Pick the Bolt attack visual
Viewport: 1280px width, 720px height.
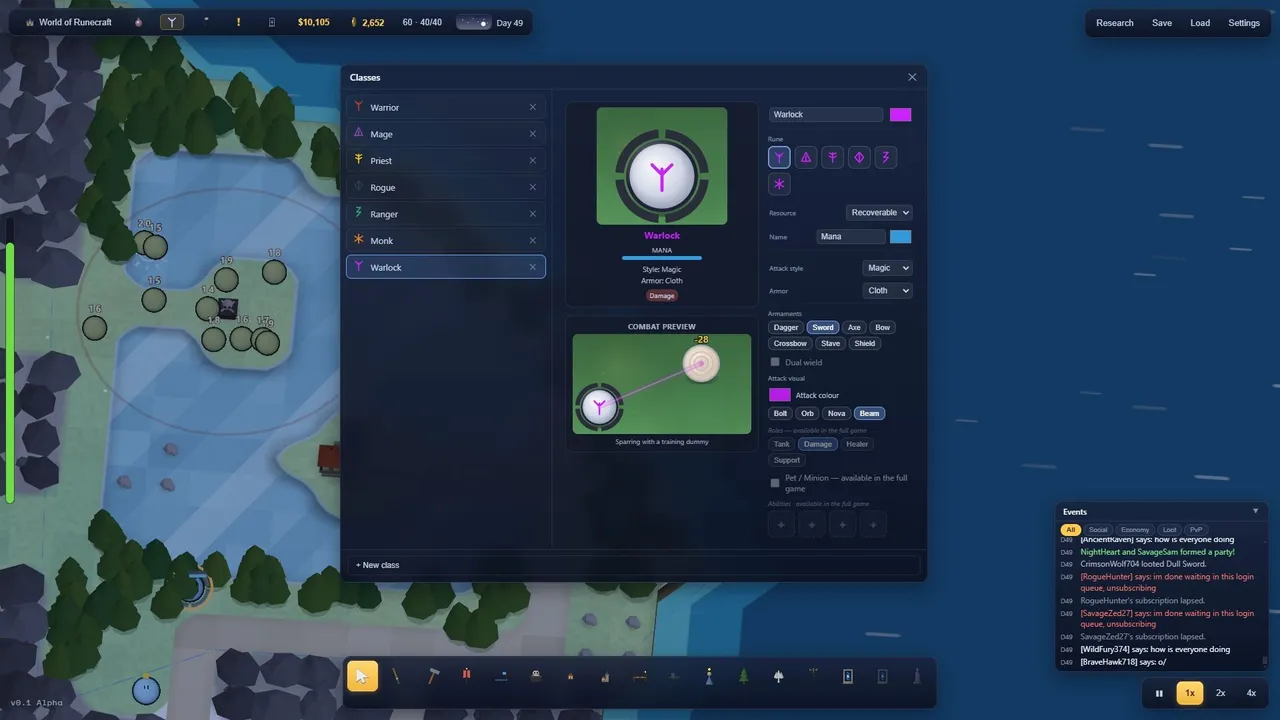(781, 413)
